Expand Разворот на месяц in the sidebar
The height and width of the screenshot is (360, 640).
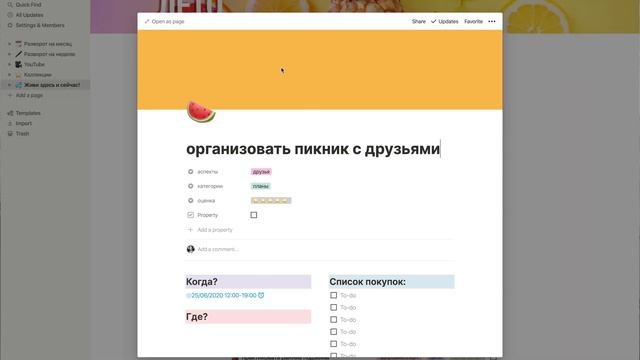(x=9, y=44)
